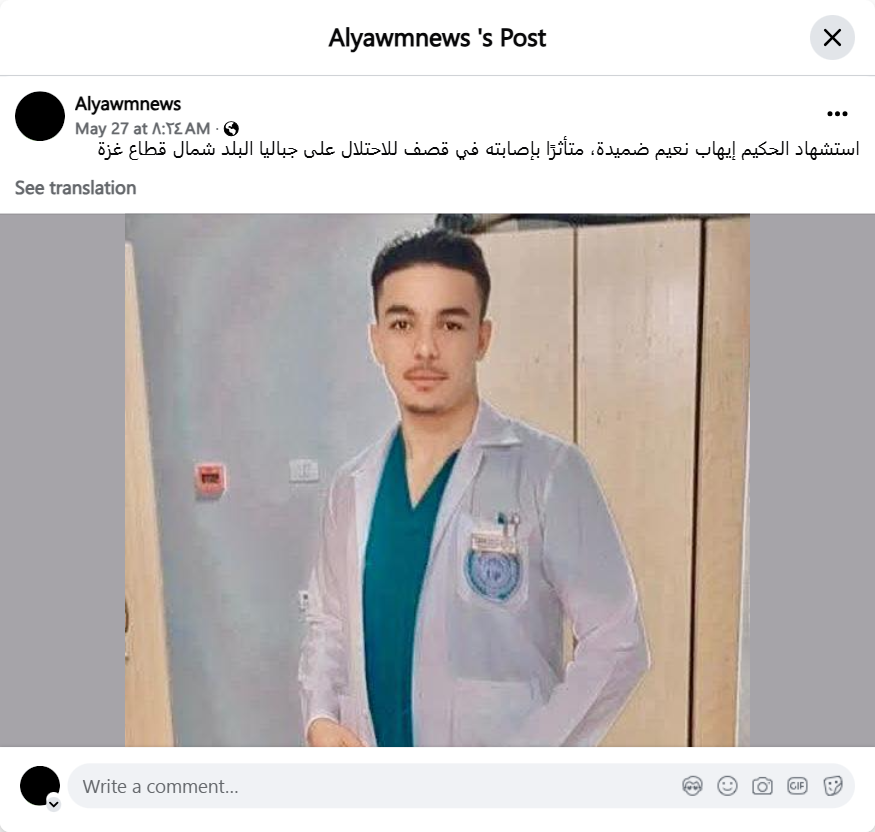Viewport: 875px width, 832px height.
Task: Open the three-dot post options menu
Action: (x=837, y=114)
